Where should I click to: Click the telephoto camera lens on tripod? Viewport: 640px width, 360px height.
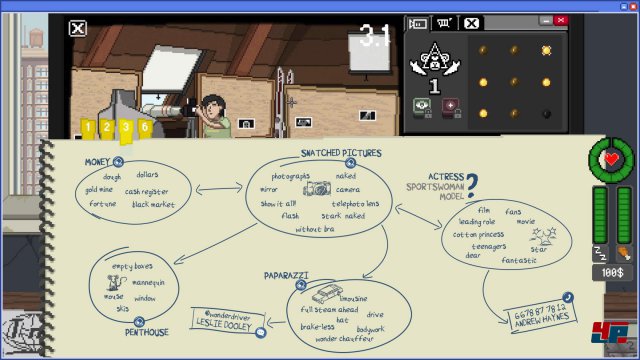[x=164, y=110]
